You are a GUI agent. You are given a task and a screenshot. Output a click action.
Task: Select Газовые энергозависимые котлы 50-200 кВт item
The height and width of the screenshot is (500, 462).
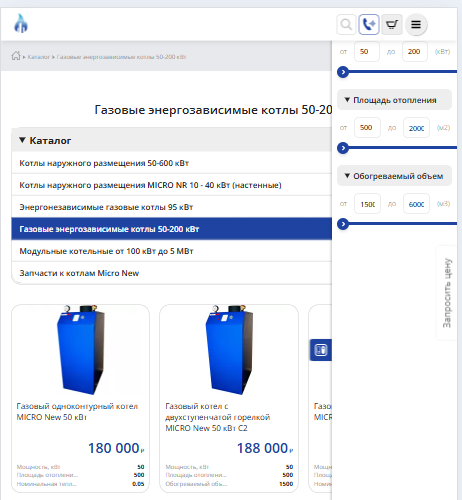[x=172, y=229]
